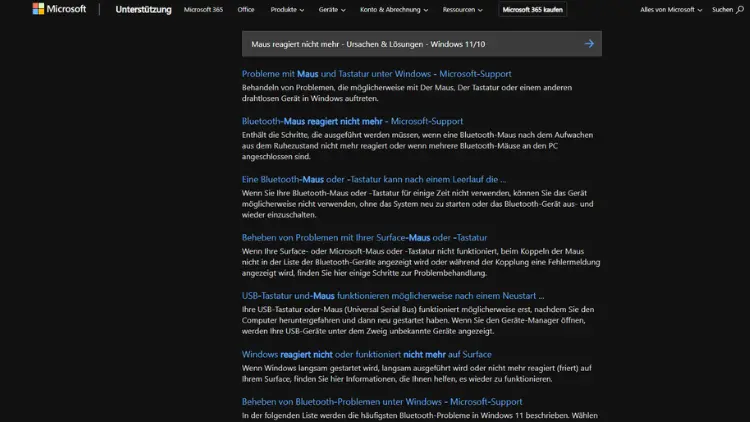Open USB-Tastatur und-Maus Neustart result

393,296
